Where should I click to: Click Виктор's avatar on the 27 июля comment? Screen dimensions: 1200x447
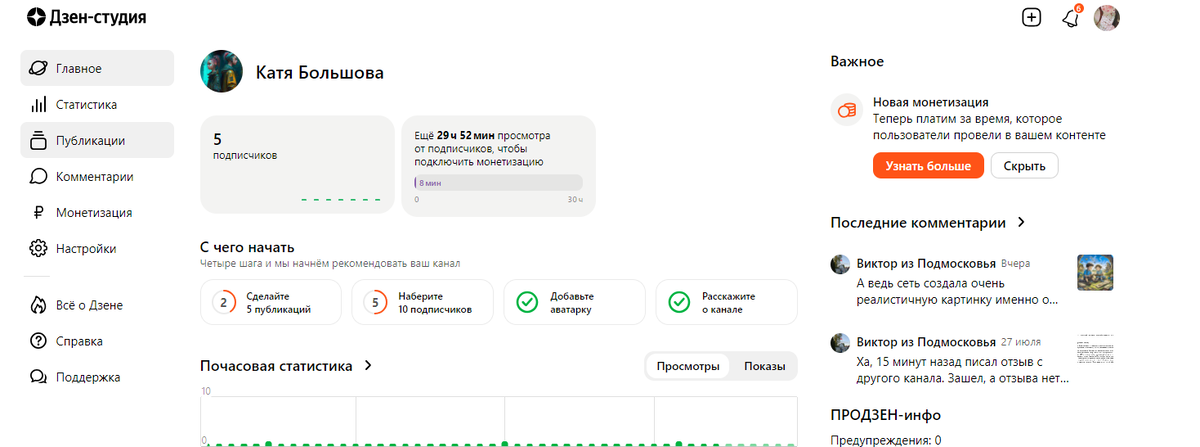point(841,343)
